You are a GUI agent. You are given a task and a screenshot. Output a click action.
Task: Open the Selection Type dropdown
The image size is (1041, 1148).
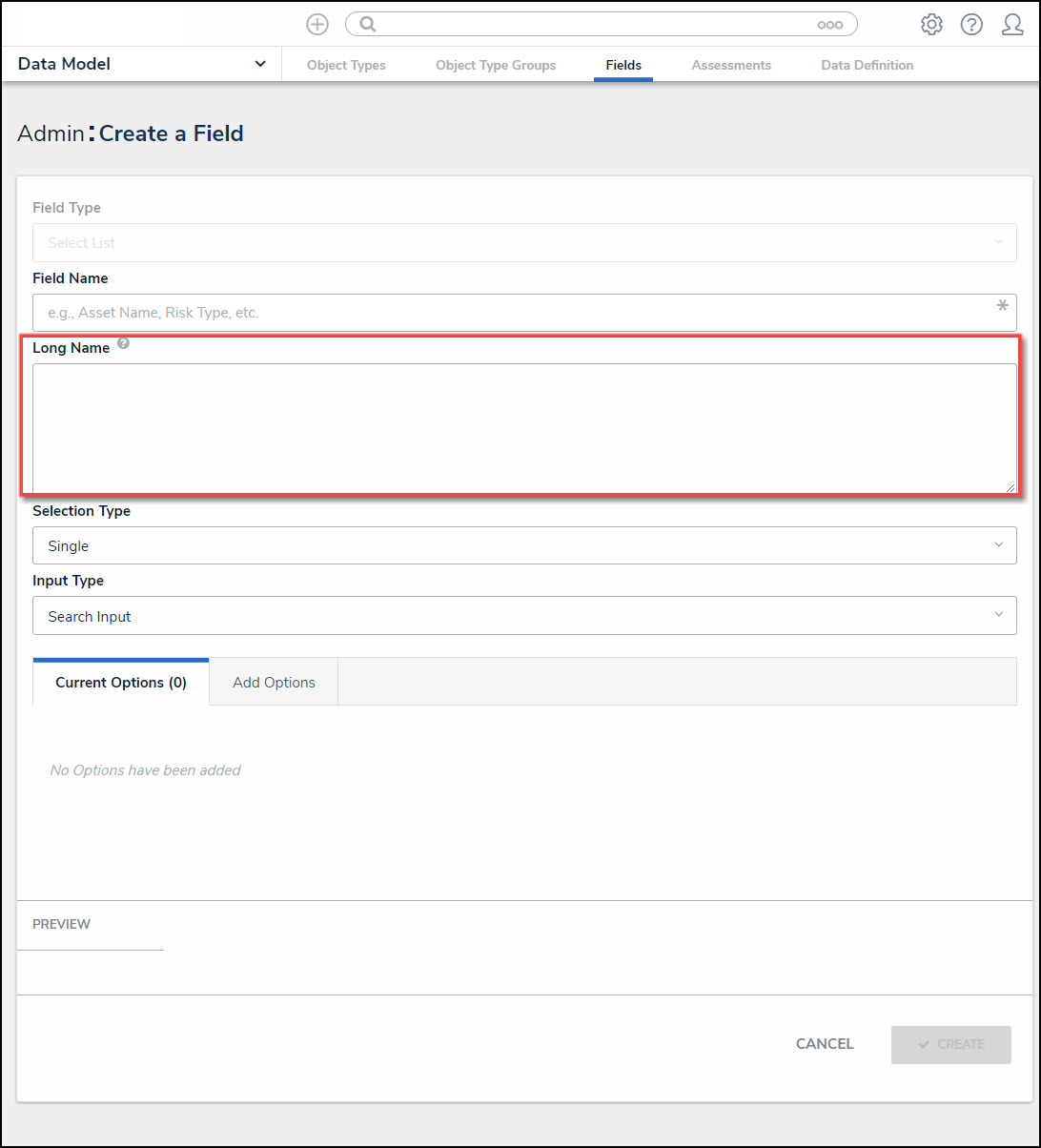(524, 545)
